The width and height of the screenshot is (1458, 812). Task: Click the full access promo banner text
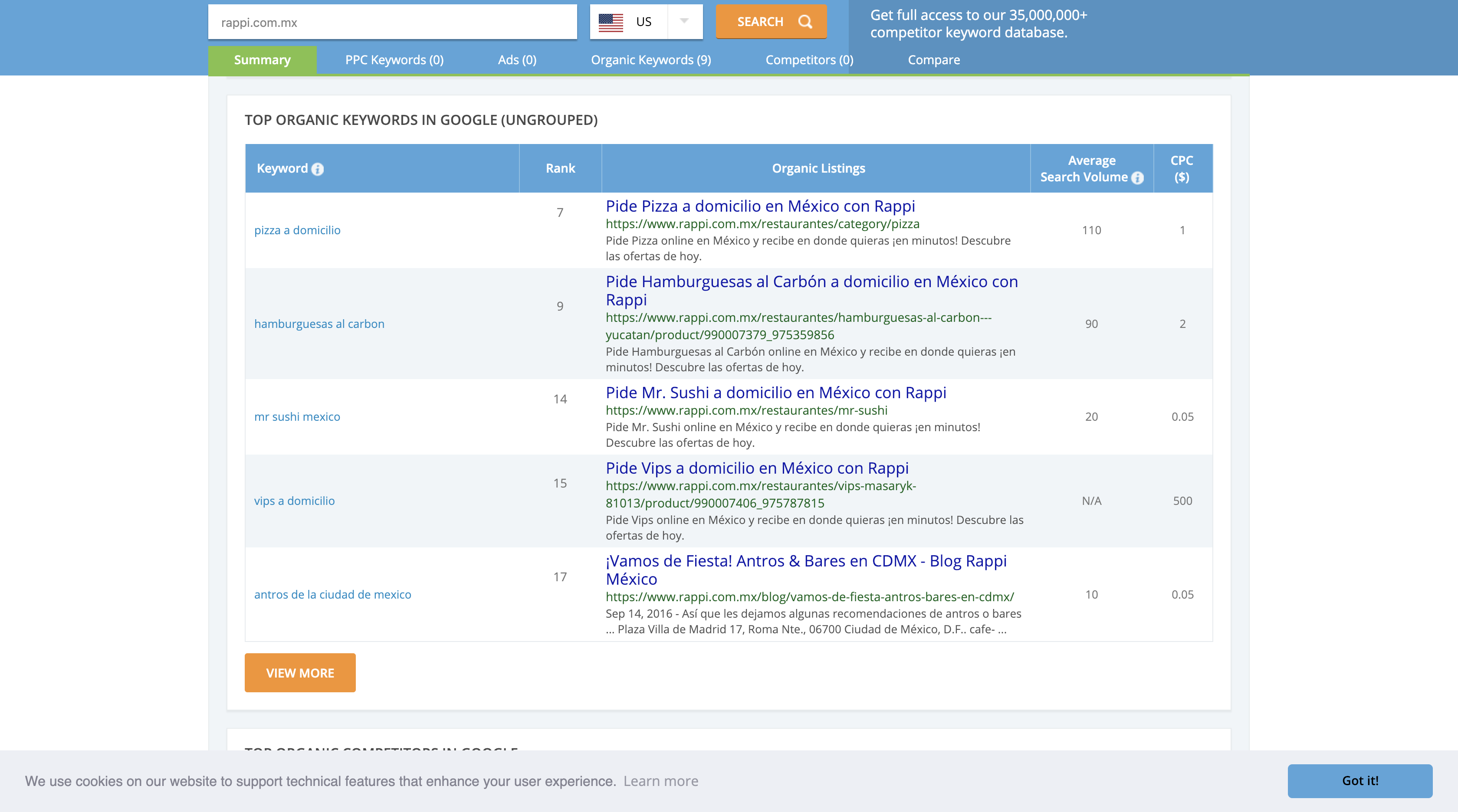[x=979, y=24]
